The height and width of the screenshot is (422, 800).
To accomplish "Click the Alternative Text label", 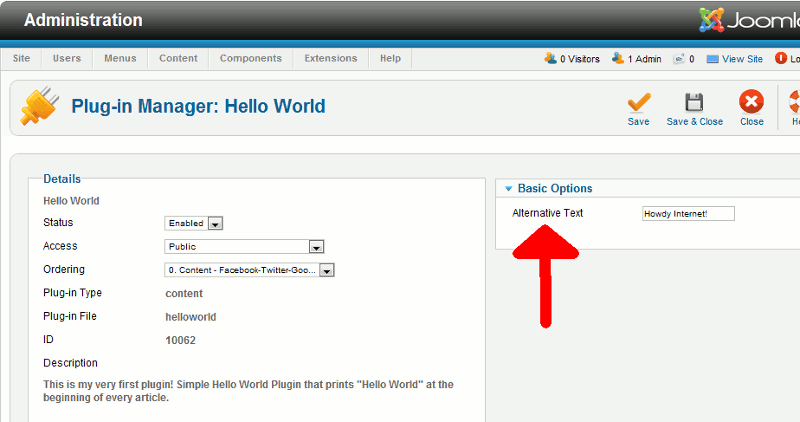I will click(547, 213).
